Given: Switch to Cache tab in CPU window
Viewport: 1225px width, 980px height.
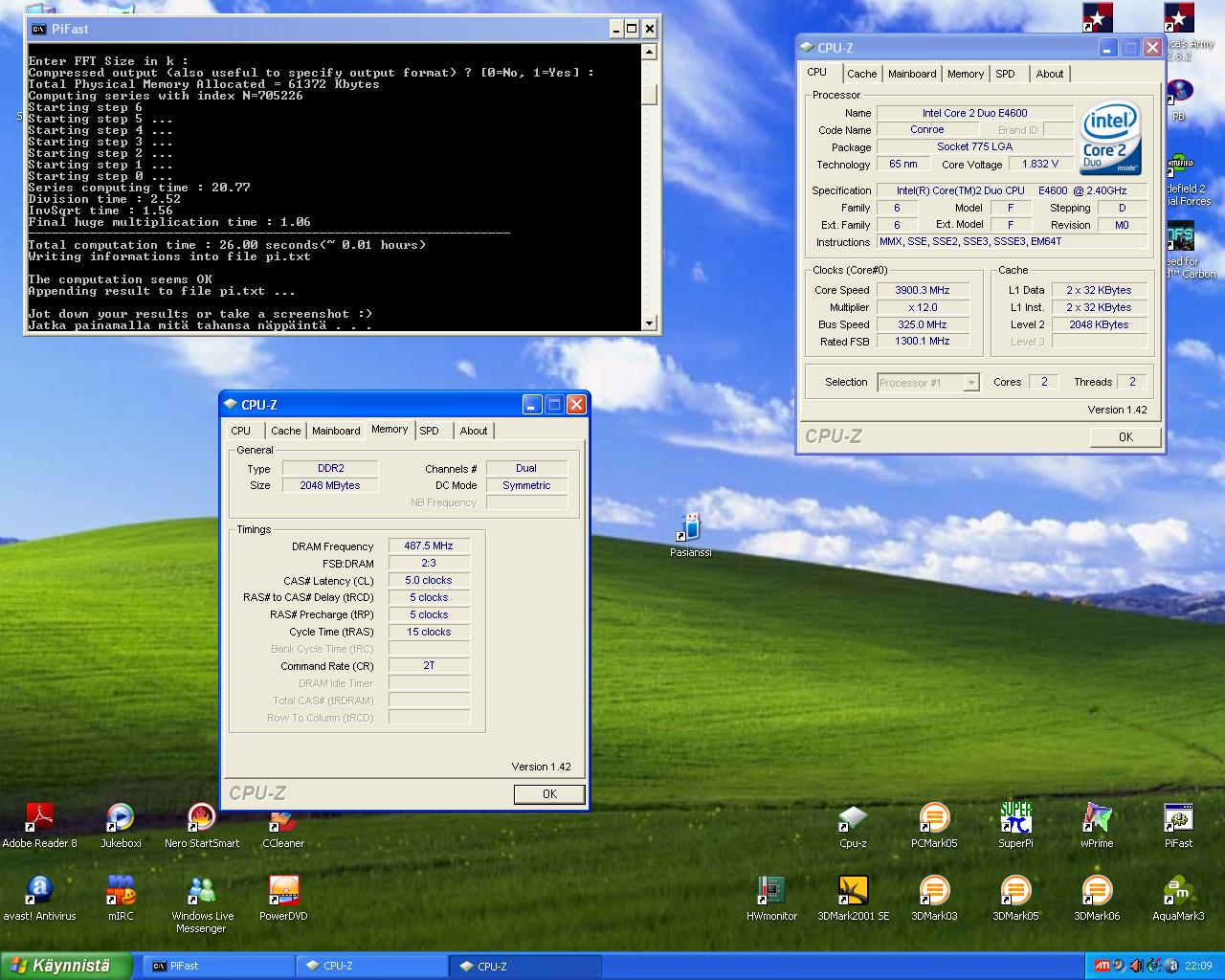Looking at the screenshot, I should pyautogui.click(x=861, y=74).
